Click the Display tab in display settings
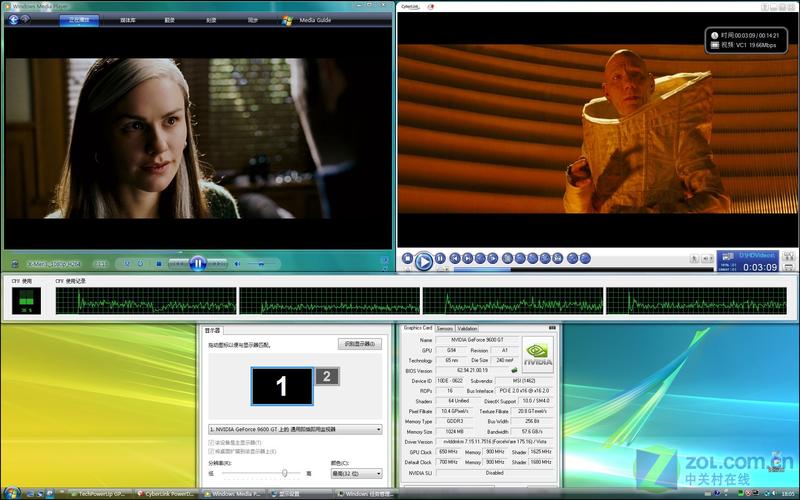This screenshot has width=800, height=500. [212, 331]
